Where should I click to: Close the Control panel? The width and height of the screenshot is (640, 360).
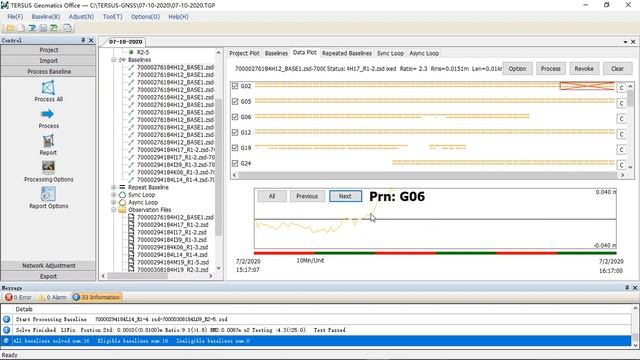(x=91, y=40)
